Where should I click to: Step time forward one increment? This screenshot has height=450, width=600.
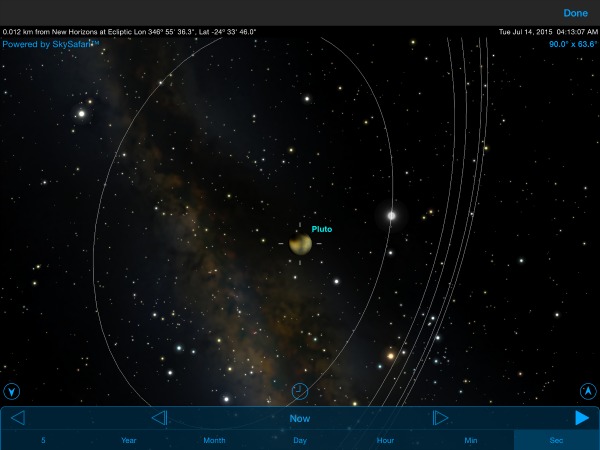click(x=440, y=418)
